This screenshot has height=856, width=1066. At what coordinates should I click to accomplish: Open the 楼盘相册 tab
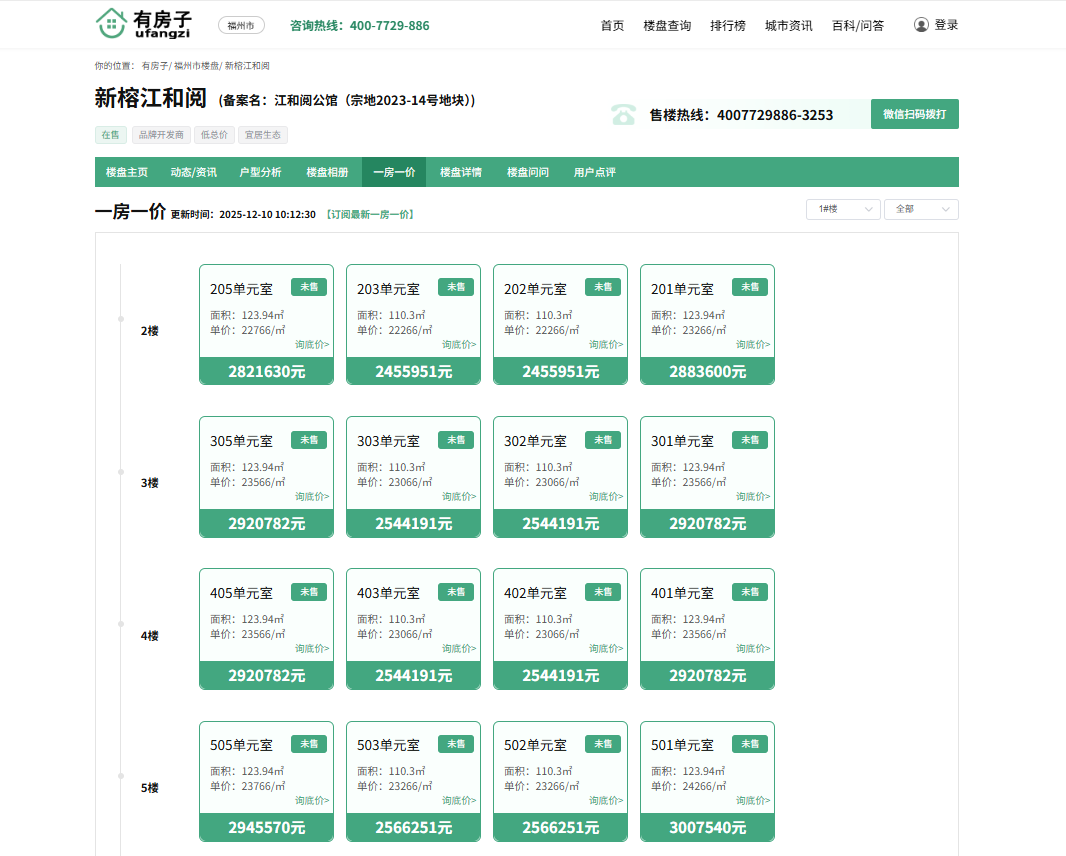click(x=327, y=172)
